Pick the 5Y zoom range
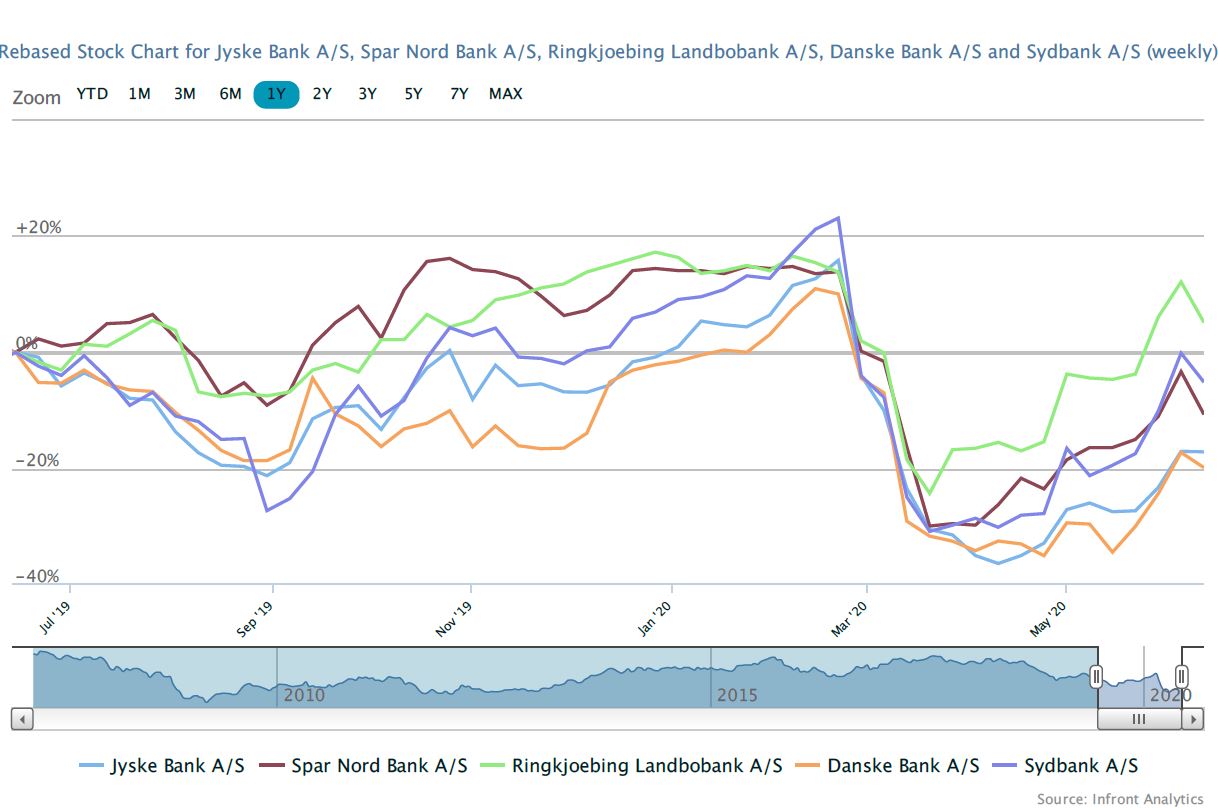 tap(414, 94)
